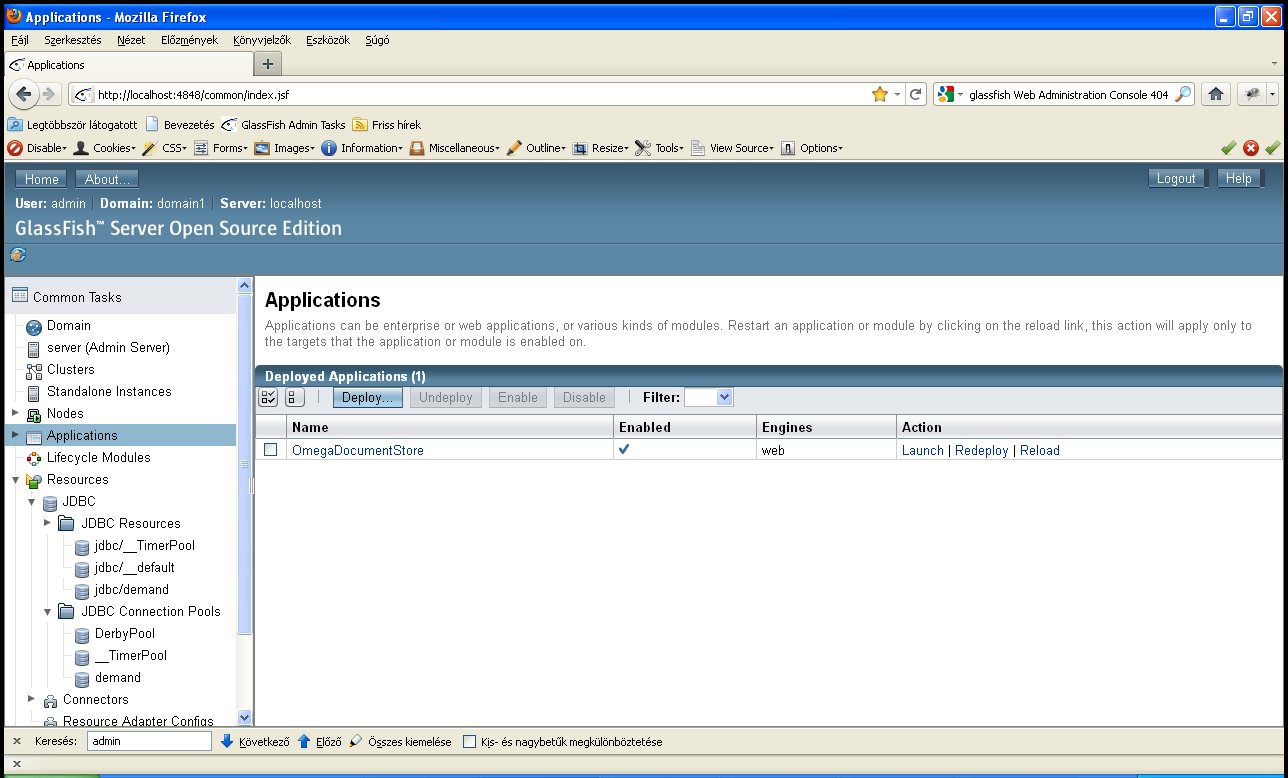
Task: Click the tree panel scroll down arrow
Action: tap(245, 717)
